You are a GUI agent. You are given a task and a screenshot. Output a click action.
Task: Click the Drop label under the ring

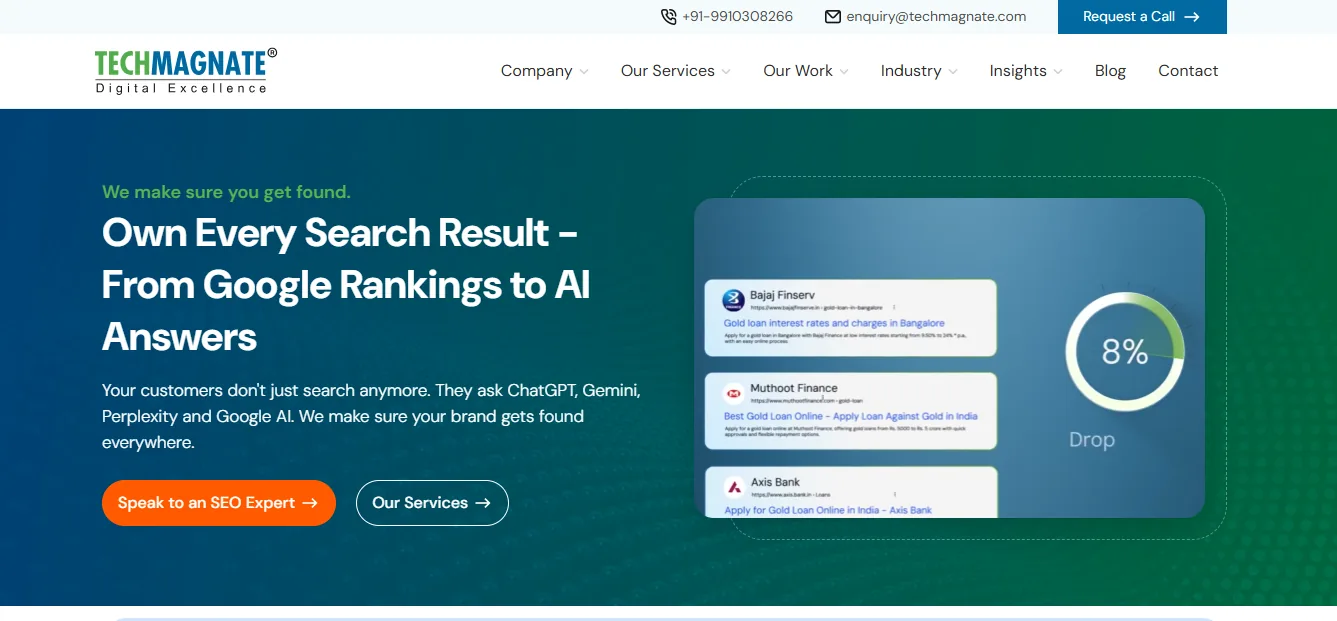pyautogui.click(x=1092, y=440)
